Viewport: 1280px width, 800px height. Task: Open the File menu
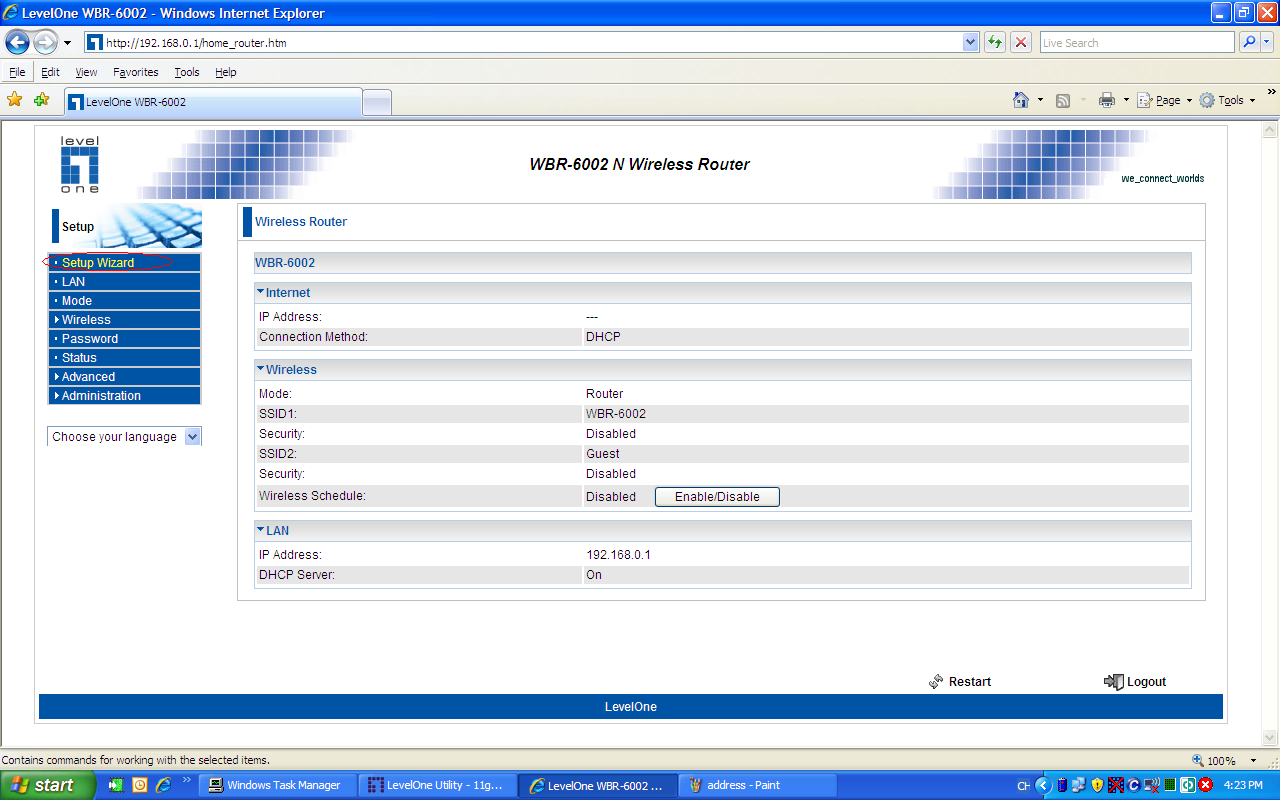[16, 71]
